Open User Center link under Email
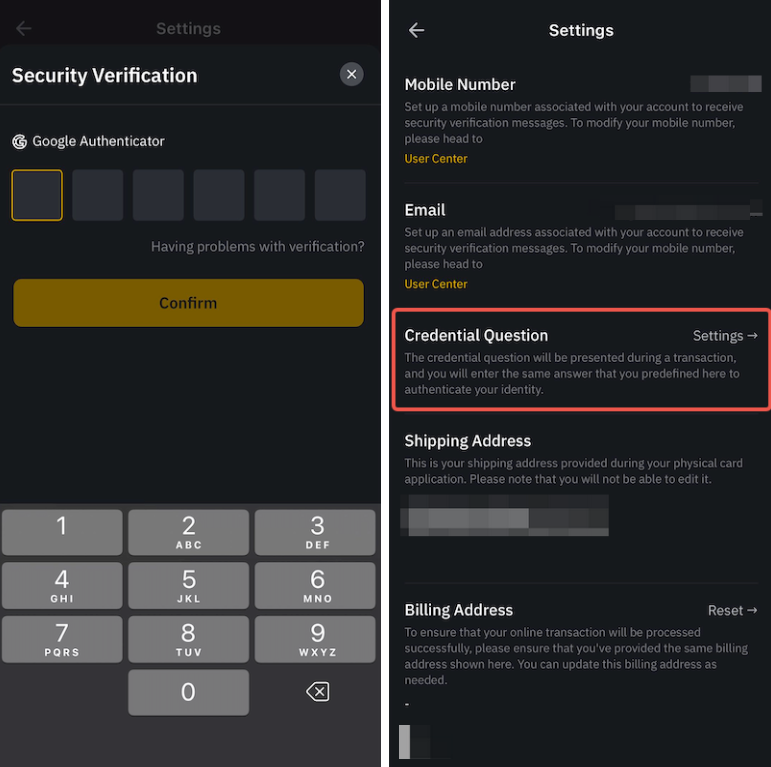The height and width of the screenshot is (767, 771). point(436,284)
